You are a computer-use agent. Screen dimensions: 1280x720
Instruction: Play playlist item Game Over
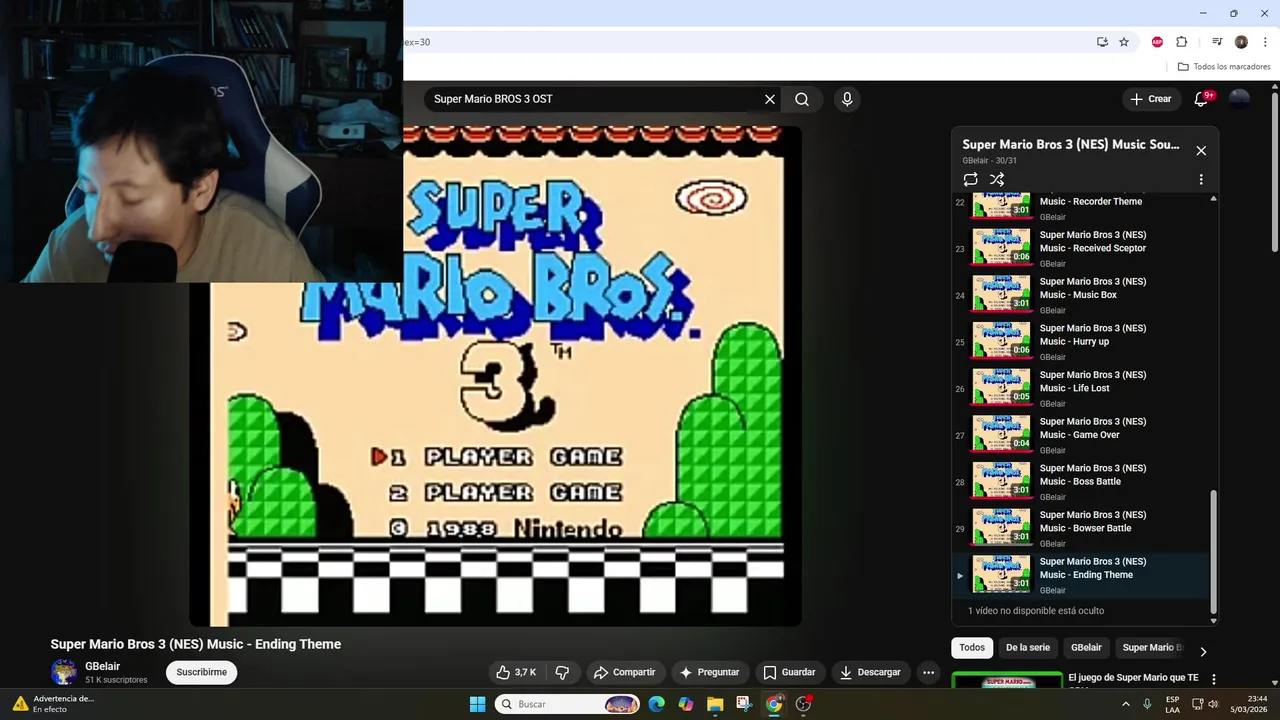pyautogui.click(x=1081, y=435)
